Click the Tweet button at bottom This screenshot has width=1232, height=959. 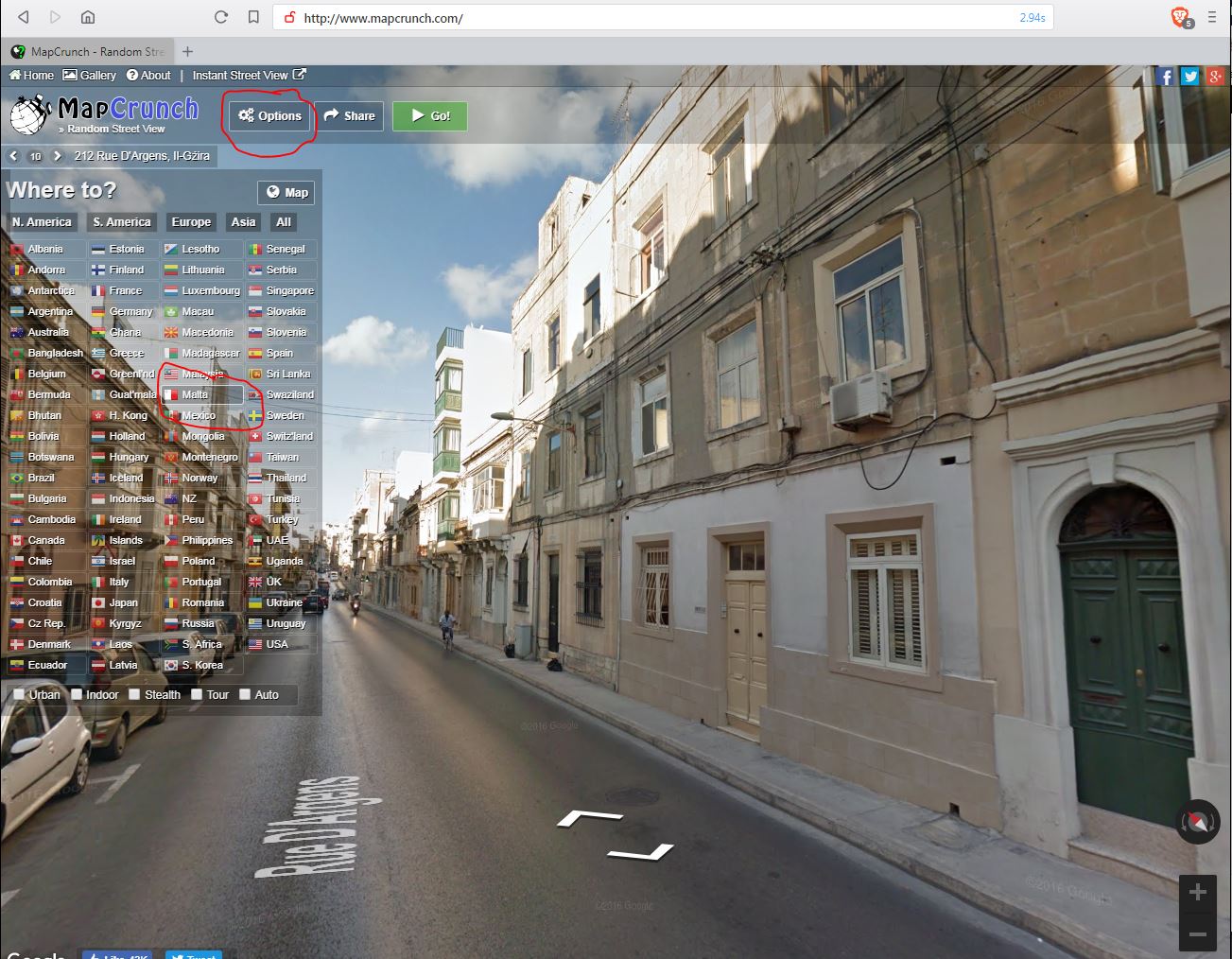point(193,954)
